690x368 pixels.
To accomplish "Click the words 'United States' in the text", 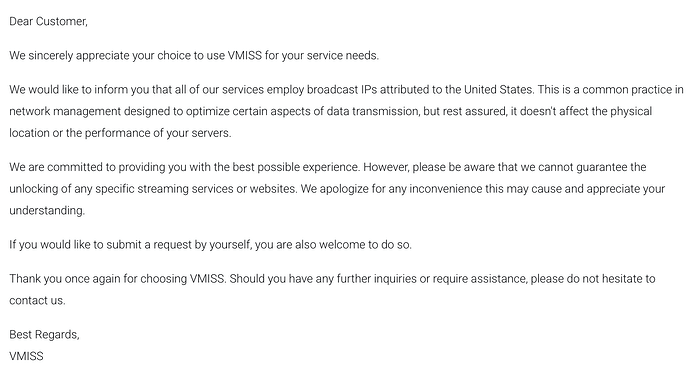I will pyautogui.click(x=498, y=90).
